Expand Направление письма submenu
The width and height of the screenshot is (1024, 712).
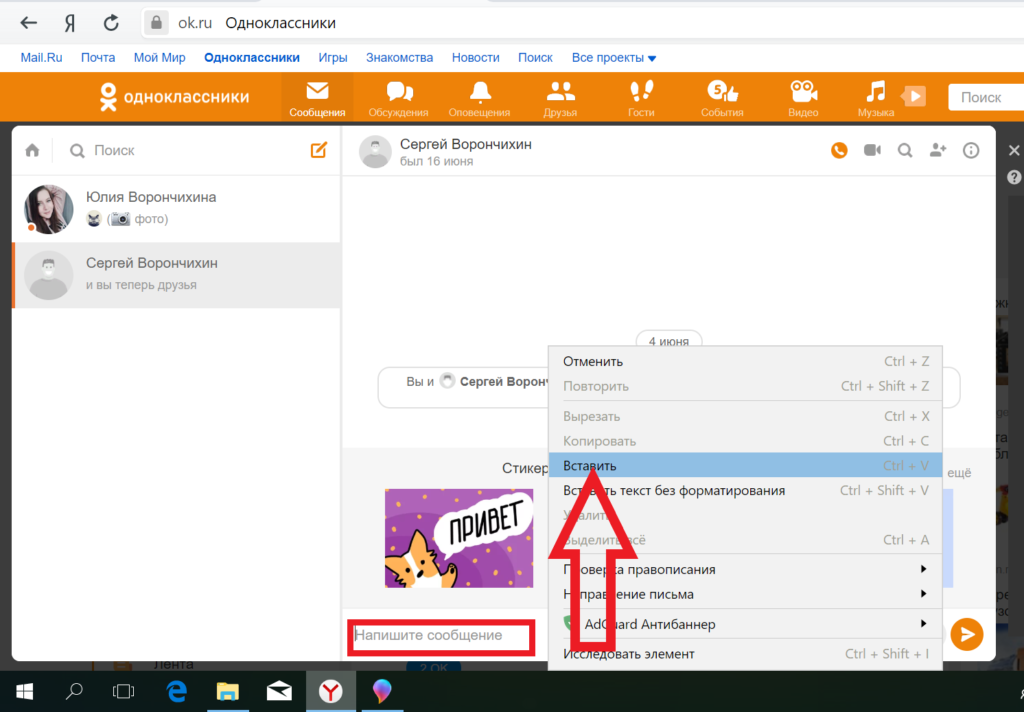click(745, 594)
